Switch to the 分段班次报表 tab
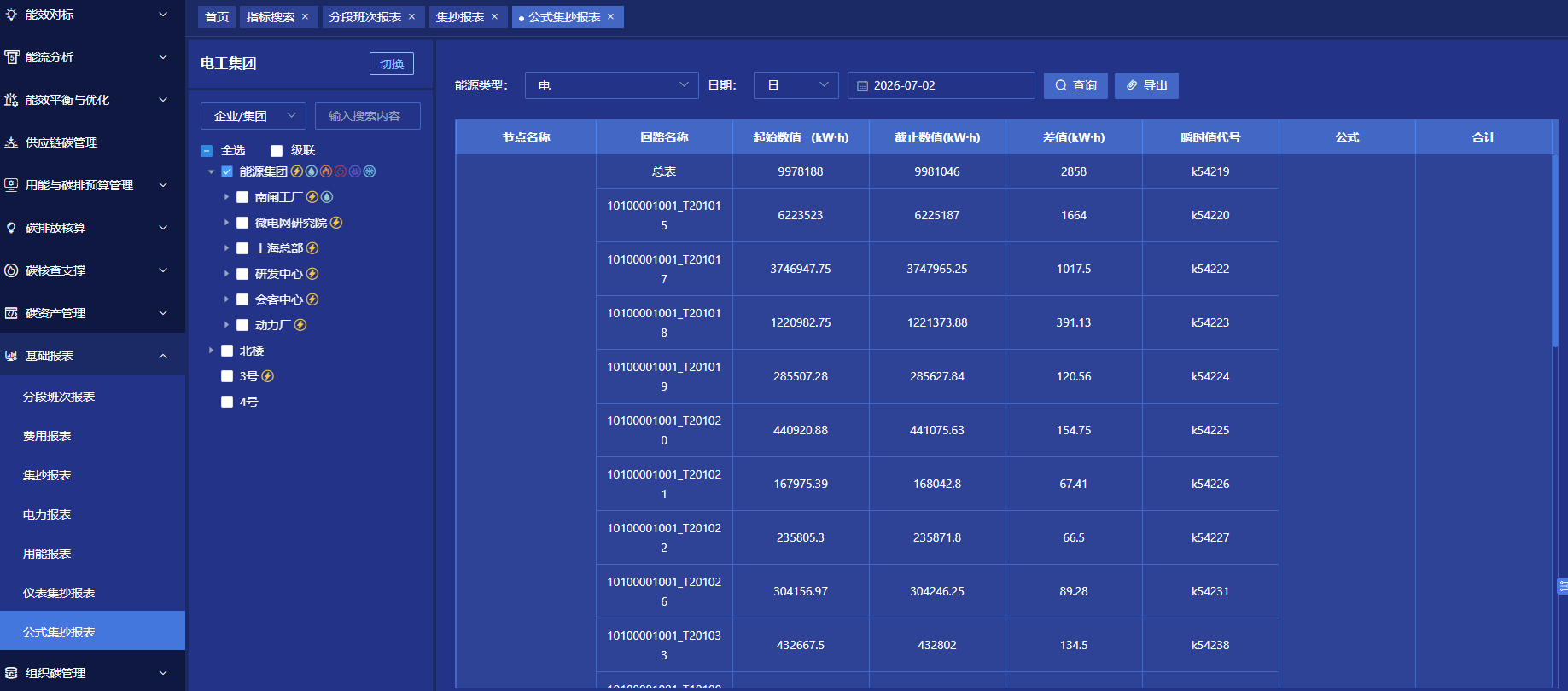The image size is (1568, 691). [x=365, y=17]
